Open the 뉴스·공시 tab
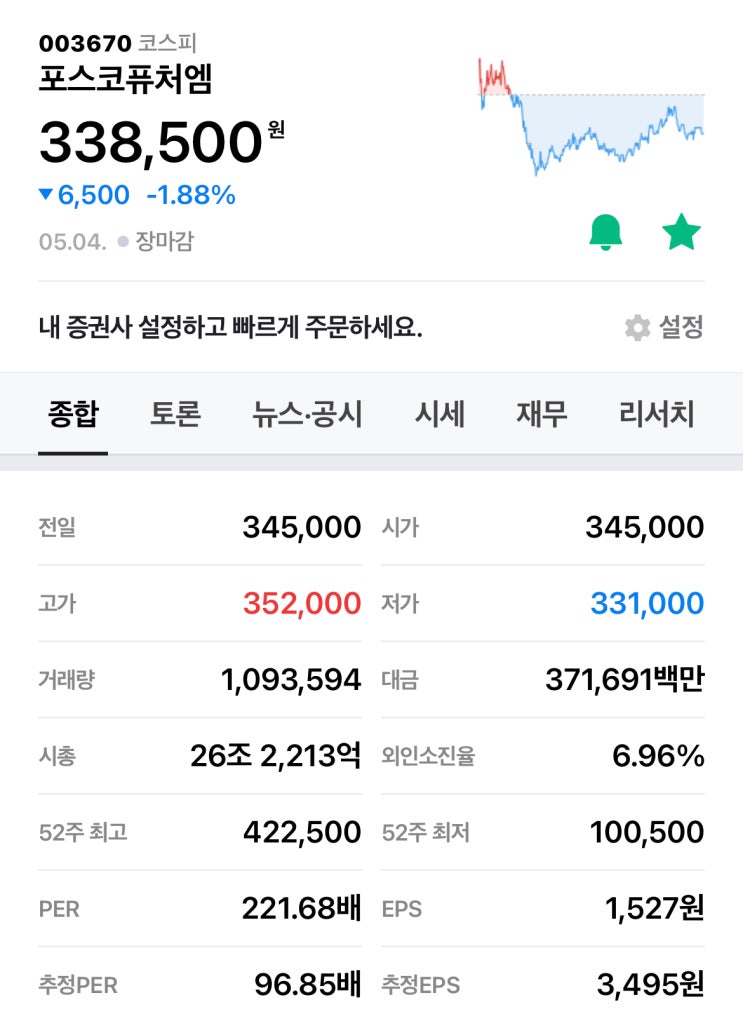This screenshot has width=743, height=1014. (307, 414)
